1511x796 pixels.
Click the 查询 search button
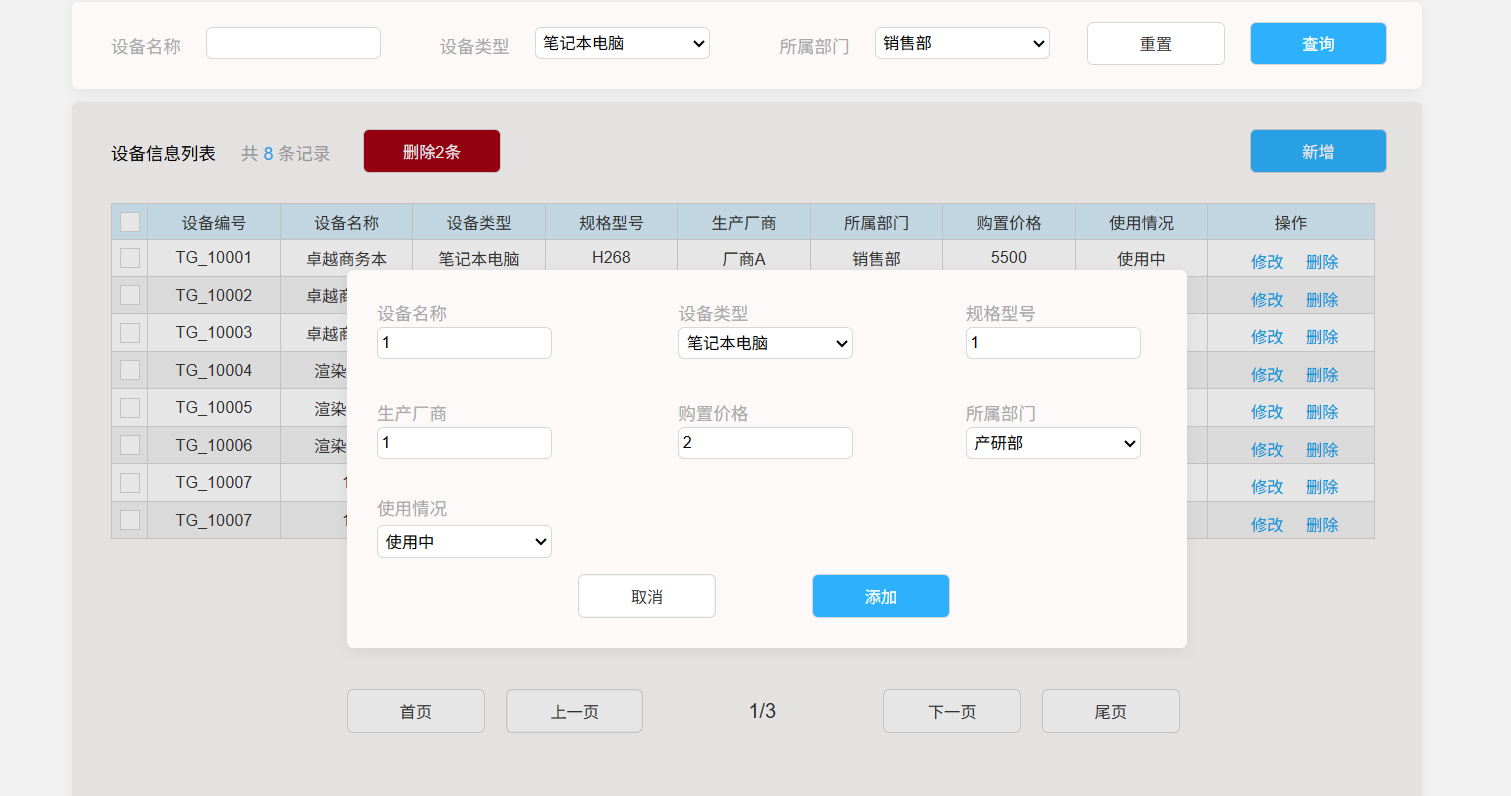pyautogui.click(x=1318, y=44)
